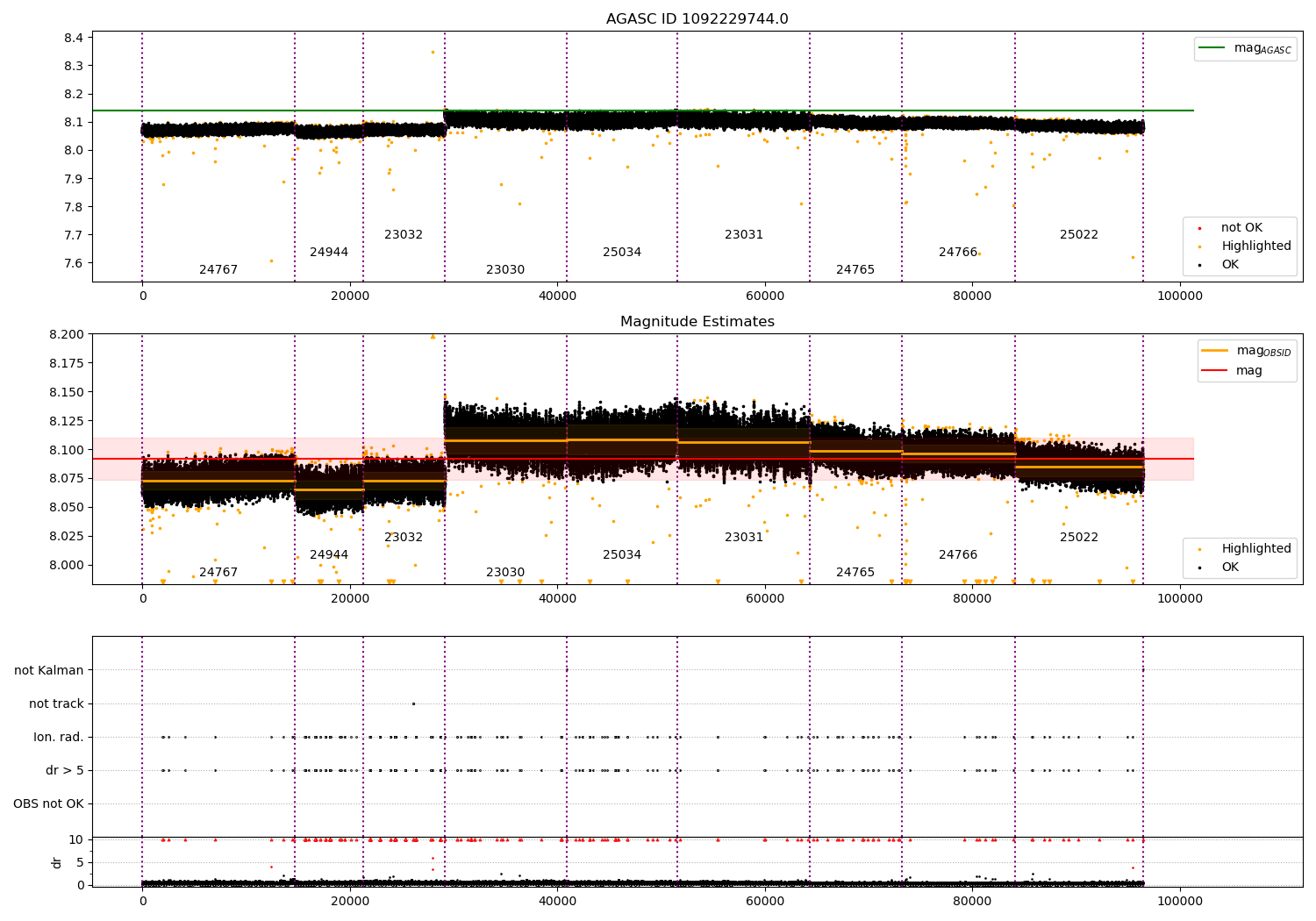Click the 8.075 y-axis tick label
The height and width of the screenshot is (921, 1316).
(x=67, y=478)
